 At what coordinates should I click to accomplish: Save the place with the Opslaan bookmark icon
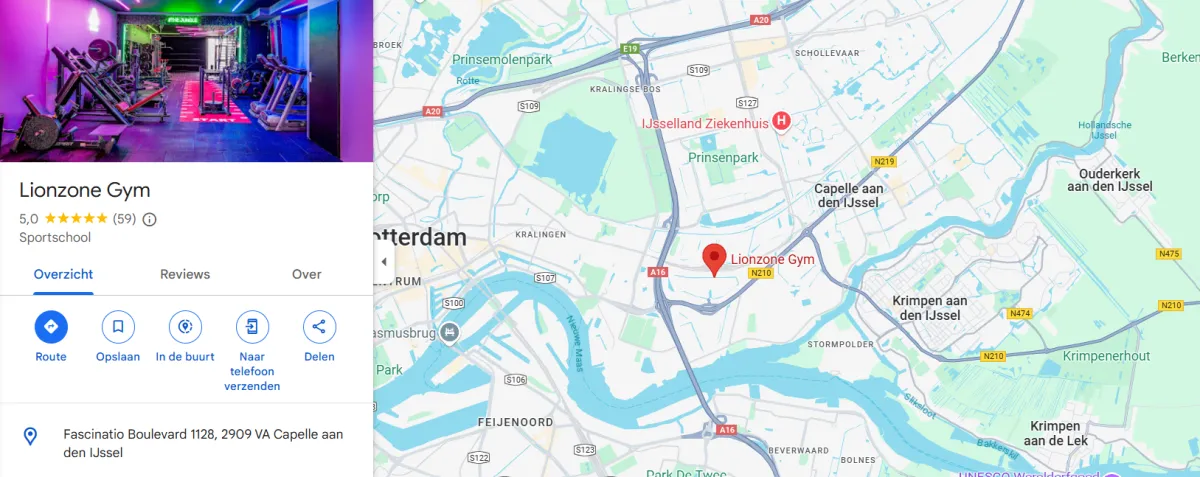point(118,326)
